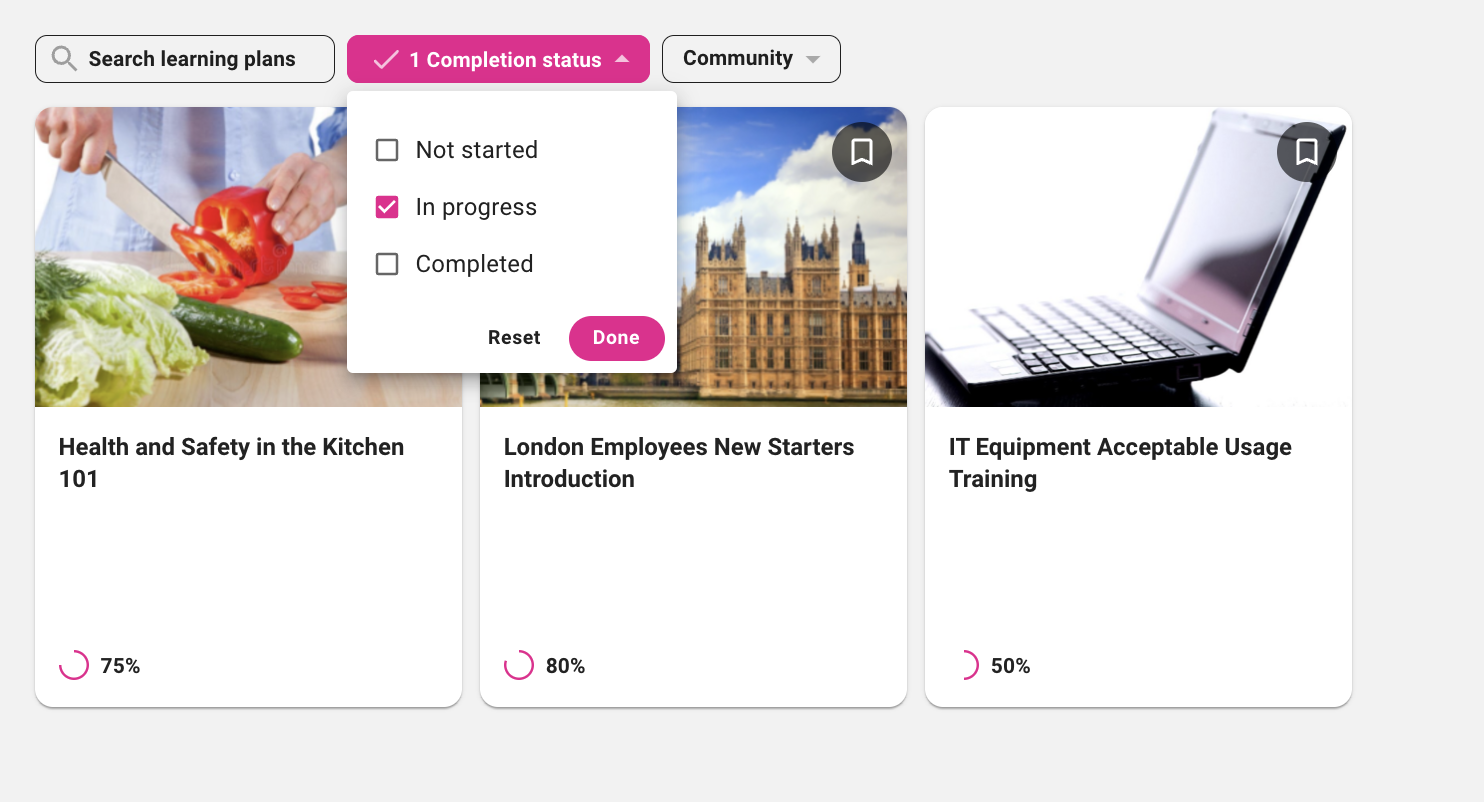Click the 75% progress ring icon
Screen dimensions: 1484x802
point(74,665)
